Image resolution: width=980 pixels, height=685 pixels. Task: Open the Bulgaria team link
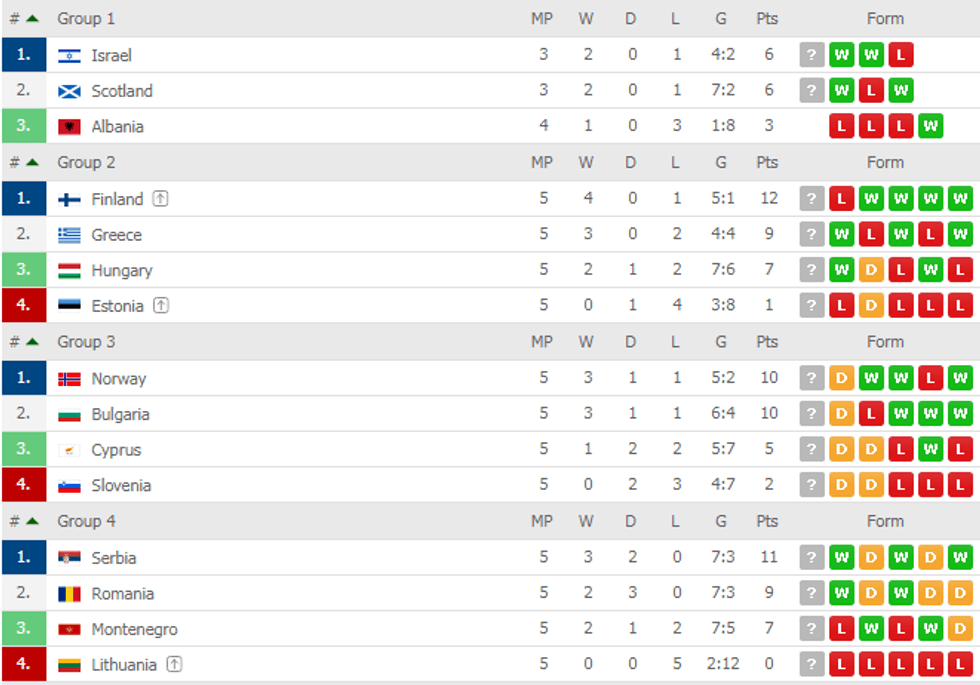[x=120, y=414]
